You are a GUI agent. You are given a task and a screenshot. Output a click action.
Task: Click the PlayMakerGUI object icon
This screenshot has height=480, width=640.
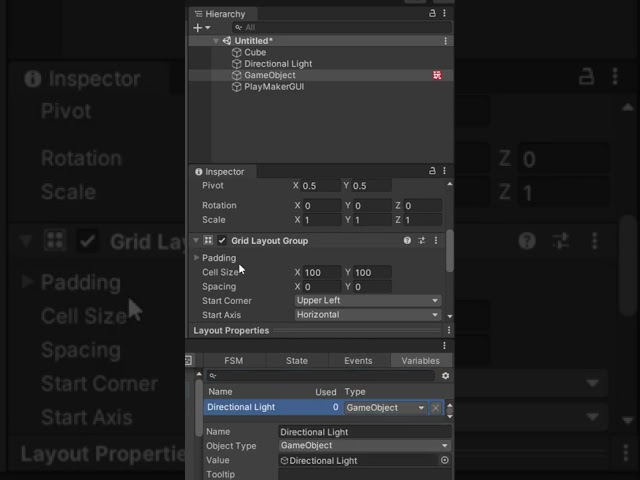pos(236,87)
